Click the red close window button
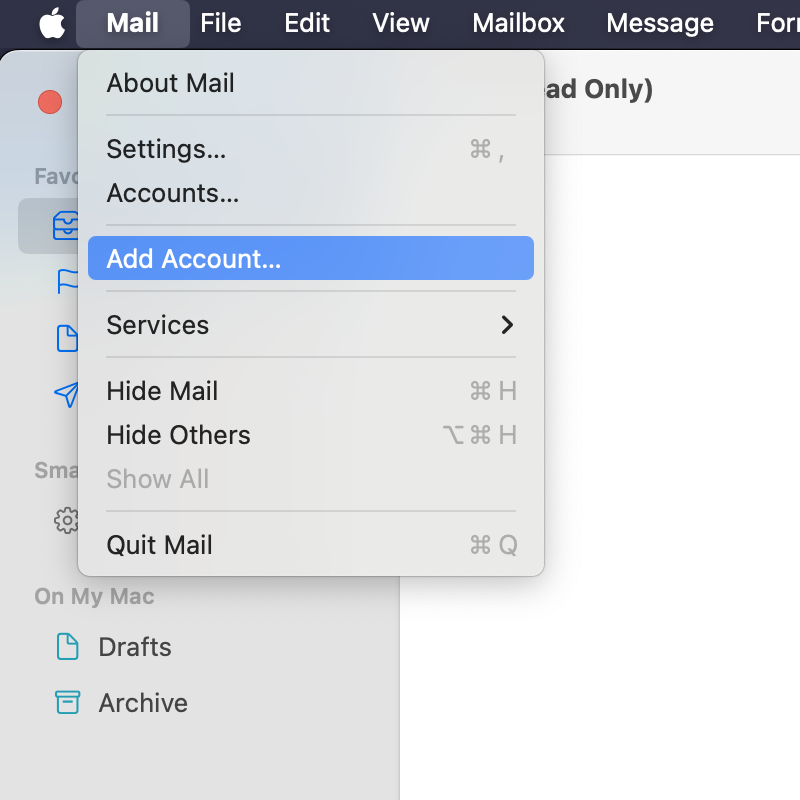 (50, 102)
